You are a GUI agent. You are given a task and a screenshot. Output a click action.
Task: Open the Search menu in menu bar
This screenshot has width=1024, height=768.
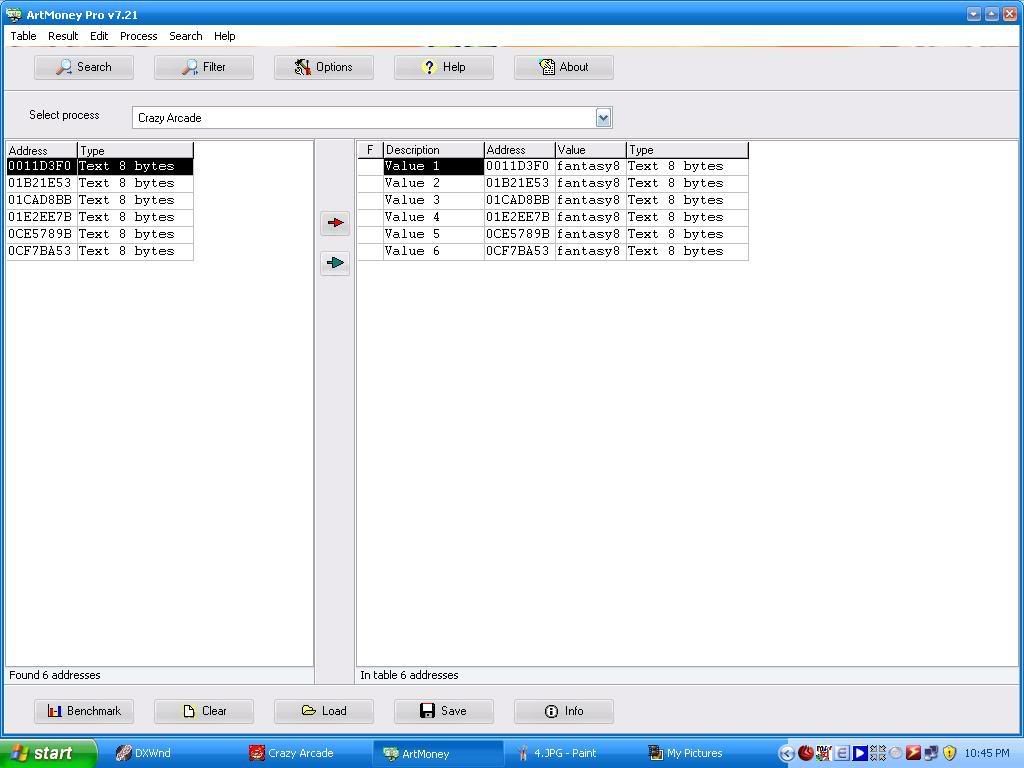tap(186, 36)
